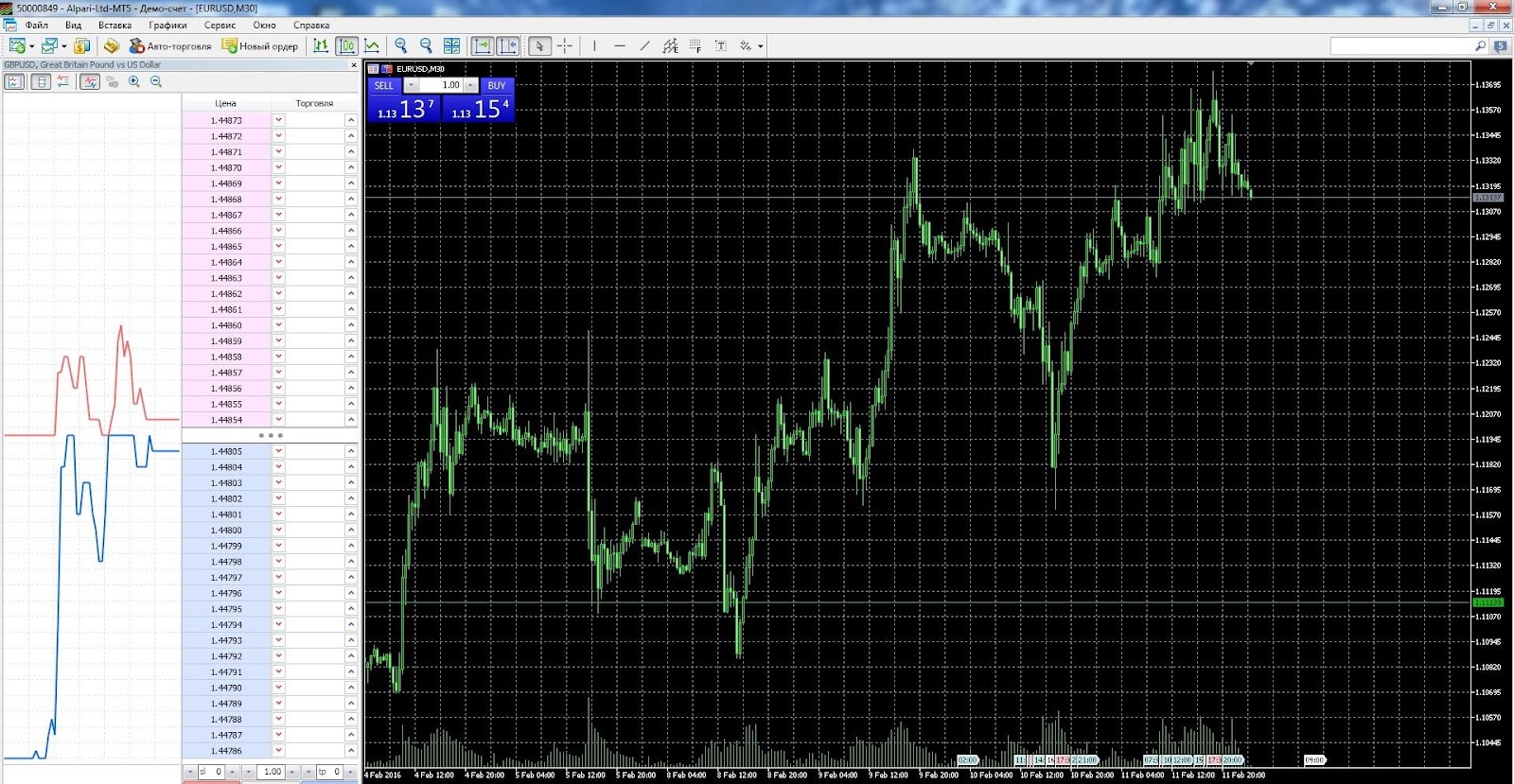Increase the tp value in depth panel
The image size is (1514, 784).
[350, 772]
